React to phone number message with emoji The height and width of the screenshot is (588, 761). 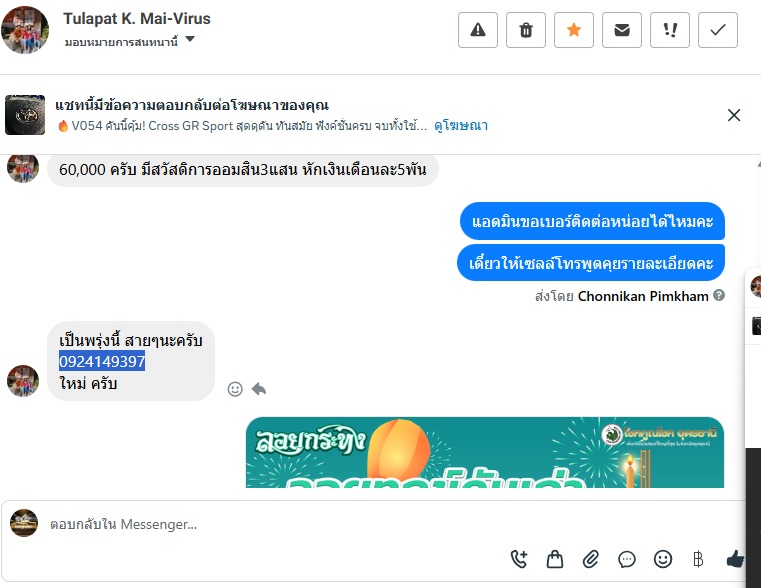pos(235,389)
